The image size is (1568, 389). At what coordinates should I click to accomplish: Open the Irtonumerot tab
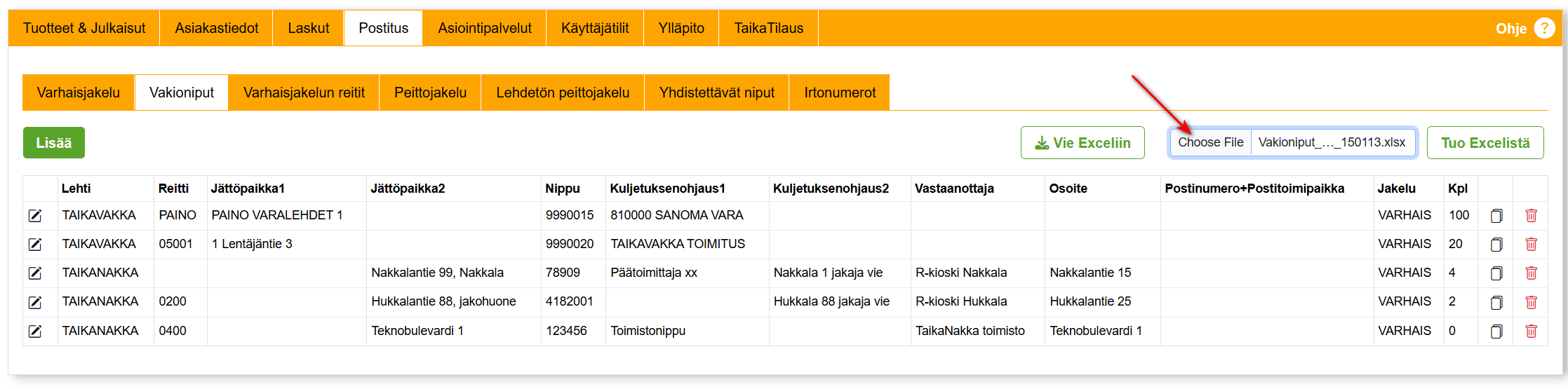pyautogui.click(x=840, y=93)
